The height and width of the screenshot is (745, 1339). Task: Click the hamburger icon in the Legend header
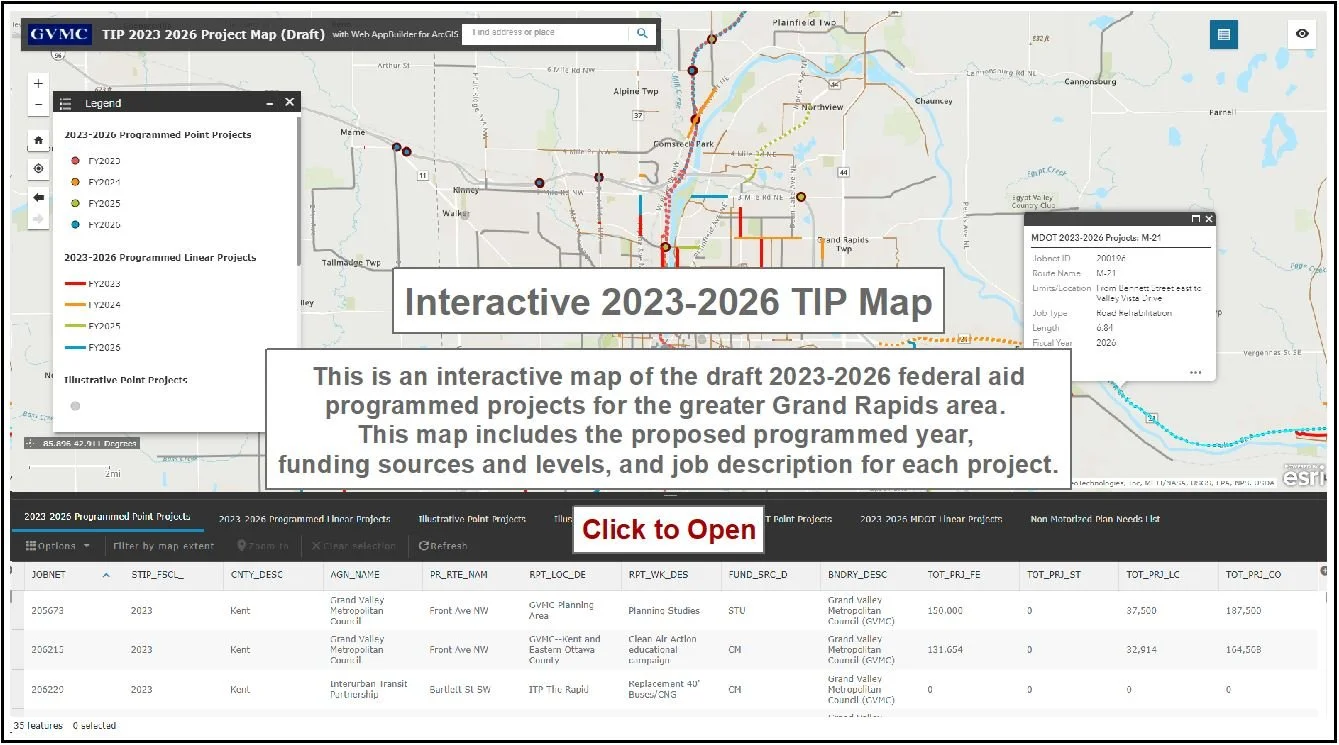pos(64,102)
